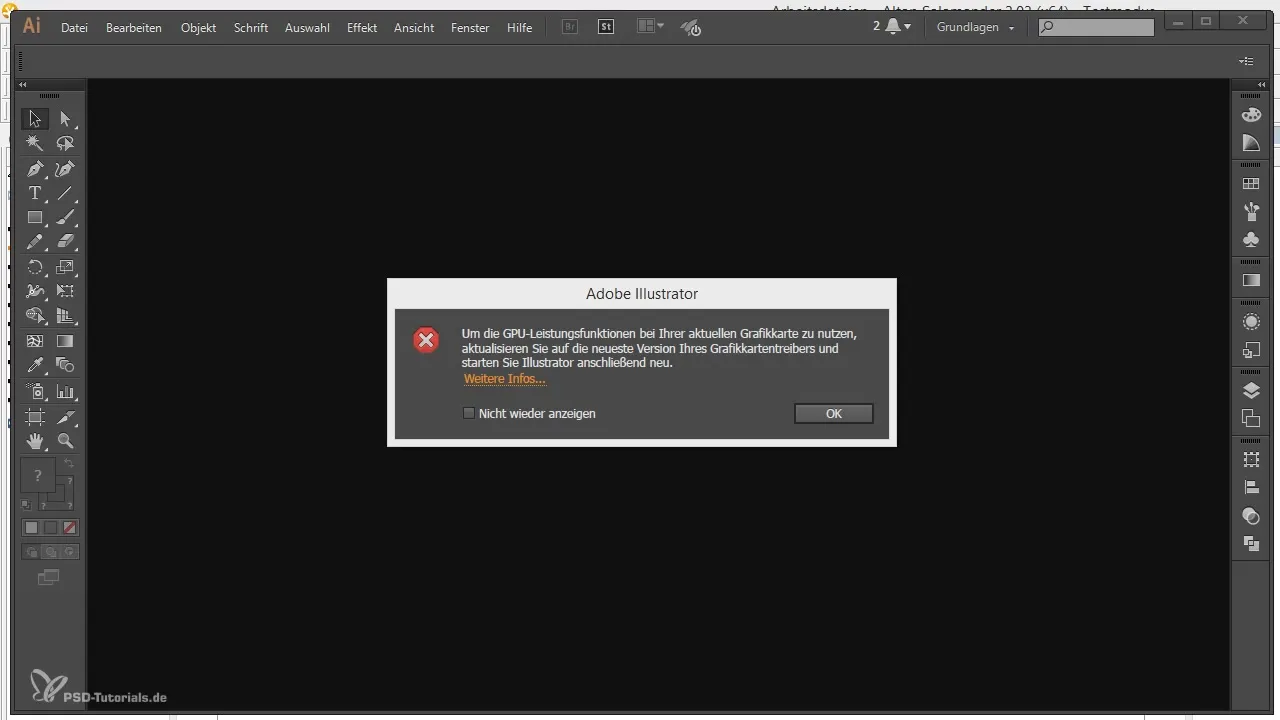Open the Transform panel
Image resolution: width=1280 pixels, height=720 pixels.
pos(1251,459)
